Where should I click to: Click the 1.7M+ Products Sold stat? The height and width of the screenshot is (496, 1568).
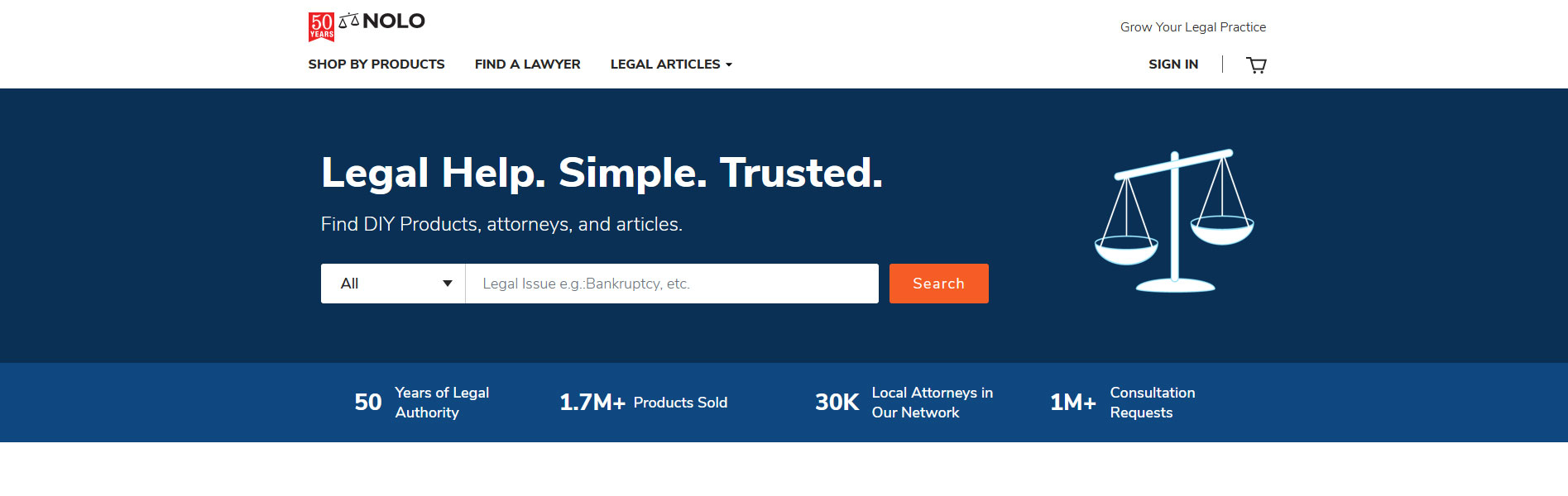[644, 403]
